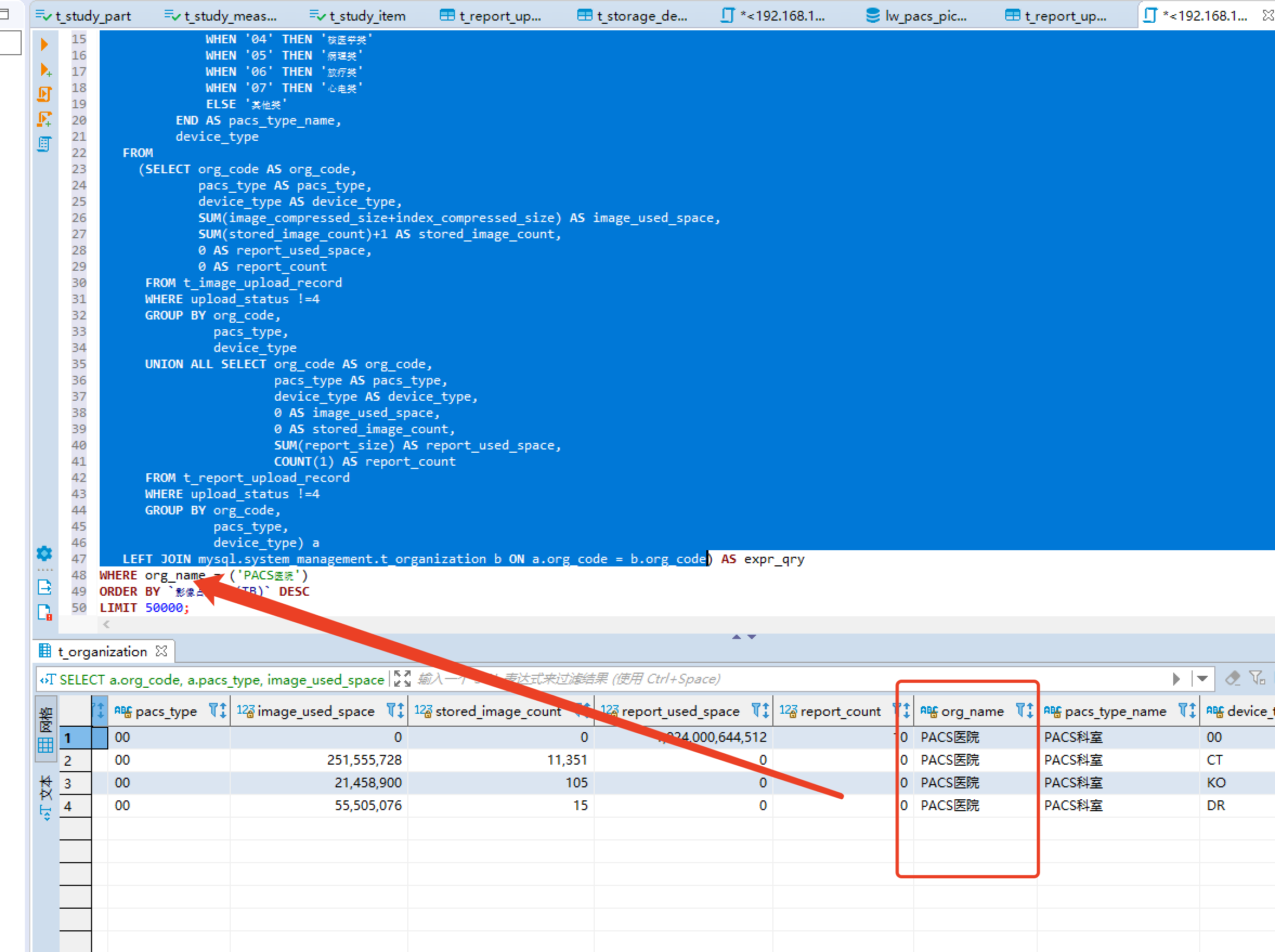
Task: Select cell with value 11,351
Action: (501, 760)
